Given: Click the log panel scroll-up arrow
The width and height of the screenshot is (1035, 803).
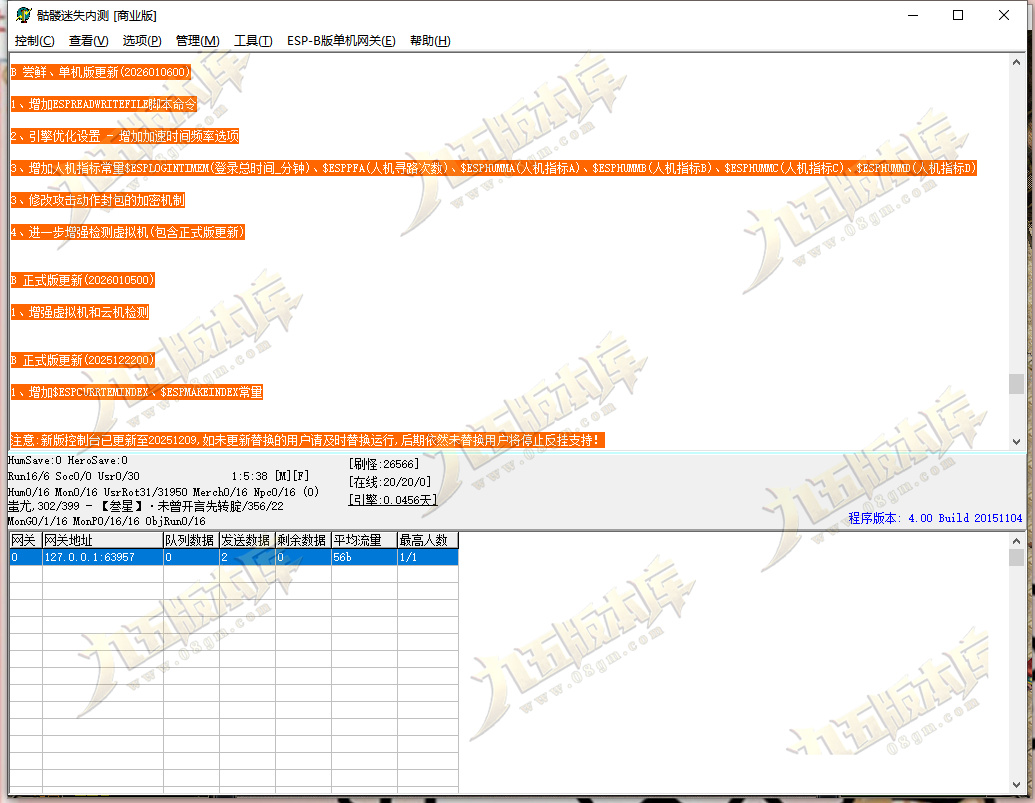Looking at the screenshot, I should pyautogui.click(x=1016, y=62).
